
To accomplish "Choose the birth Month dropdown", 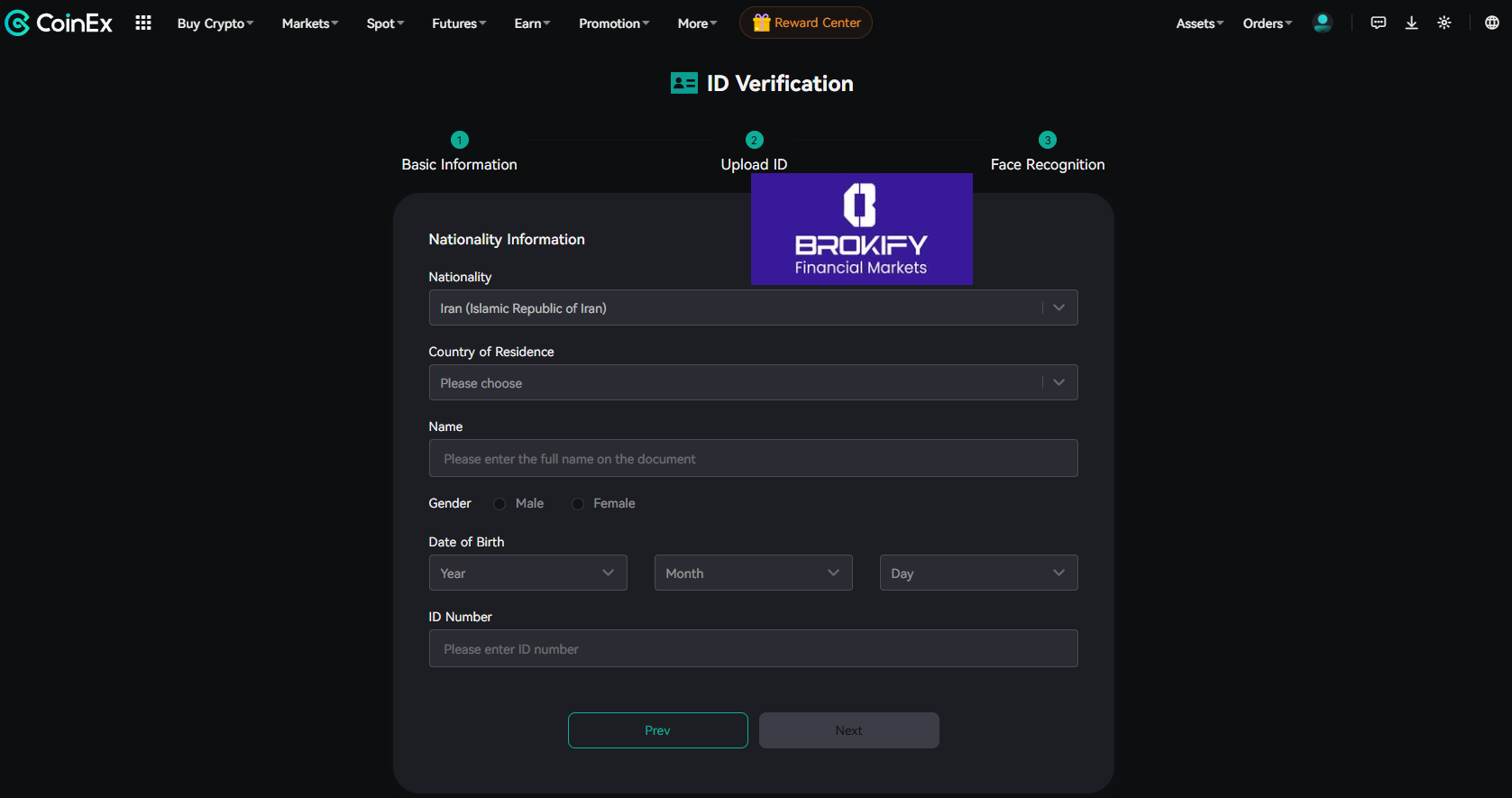I will [753, 573].
